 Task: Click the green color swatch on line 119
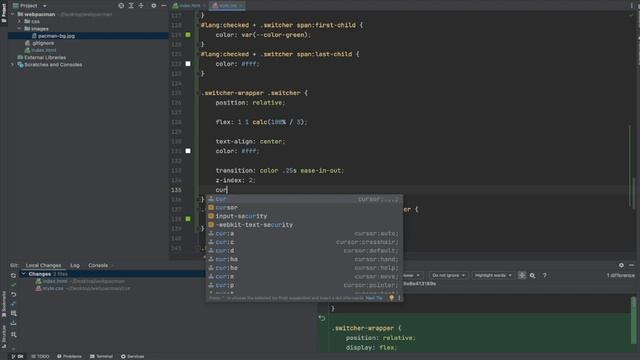pos(188,35)
